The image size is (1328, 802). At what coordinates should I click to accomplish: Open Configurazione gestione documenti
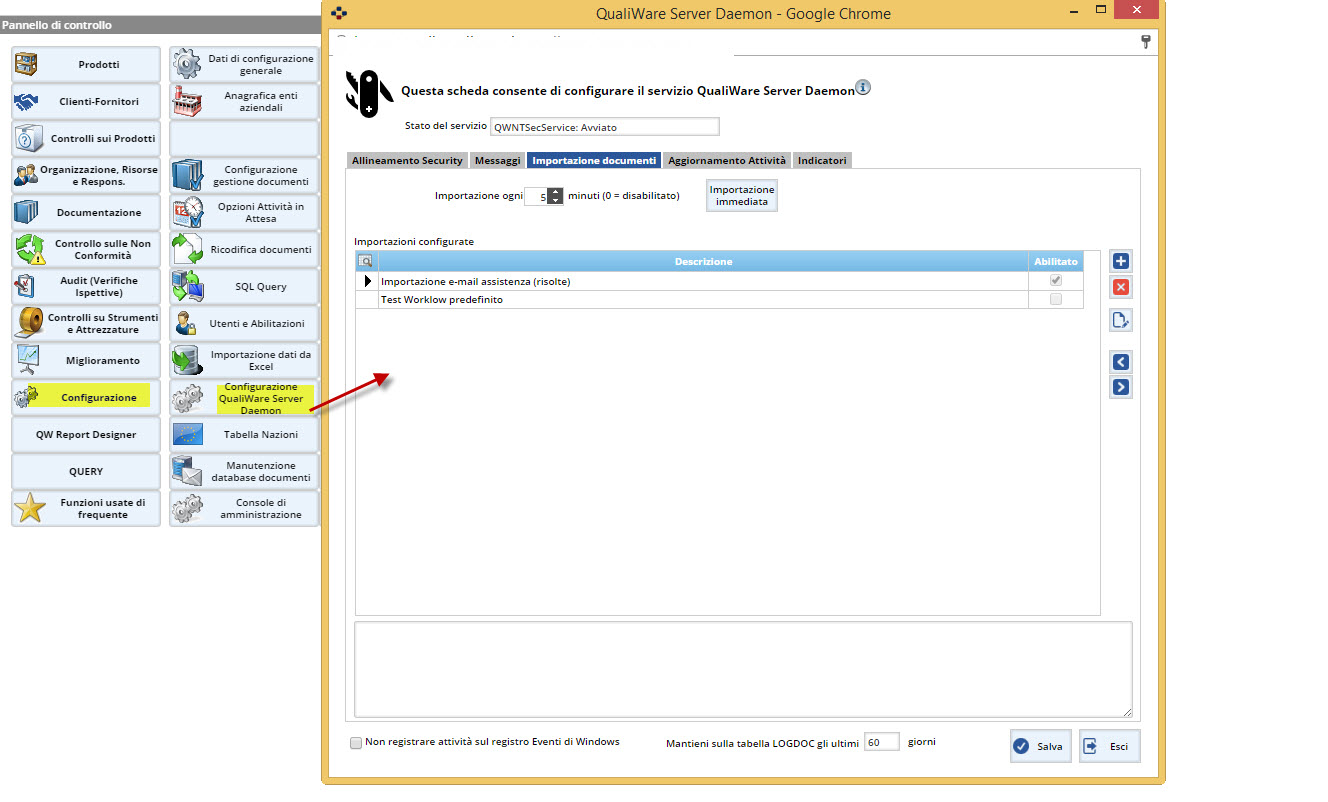(x=244, y=176)
